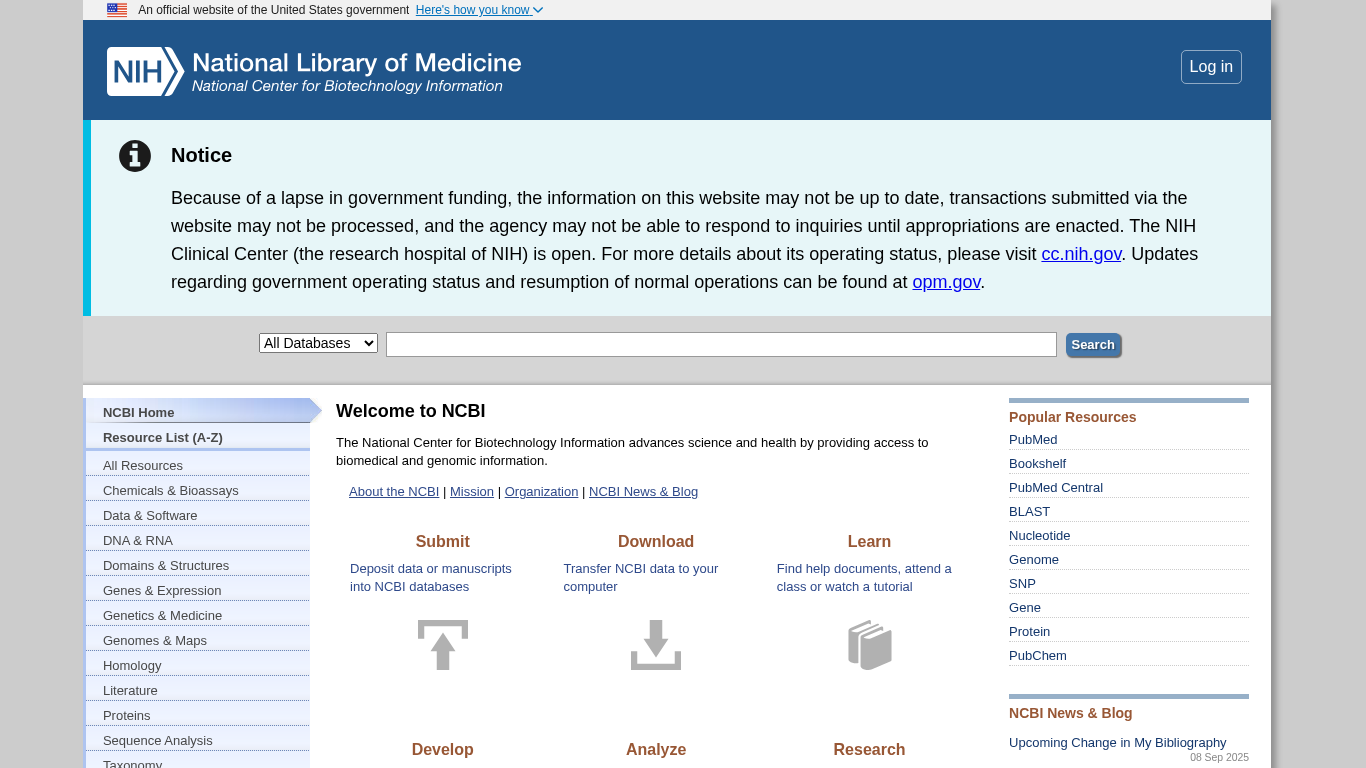Image resolution: width=1366 pixels, height=768 pixels.
Task: Click the NCBI News & Blog sidebar heading
Action: point(1071,713)
